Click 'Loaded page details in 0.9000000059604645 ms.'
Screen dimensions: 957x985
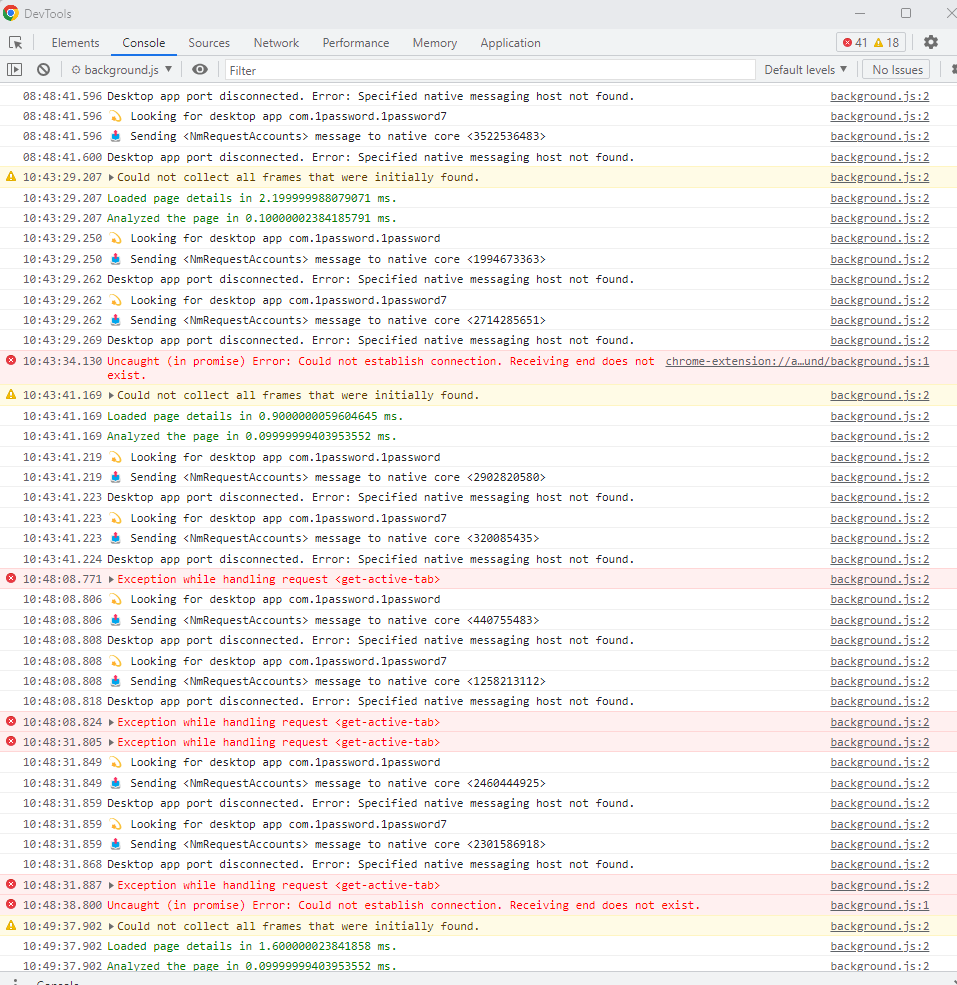coord(255,416)
